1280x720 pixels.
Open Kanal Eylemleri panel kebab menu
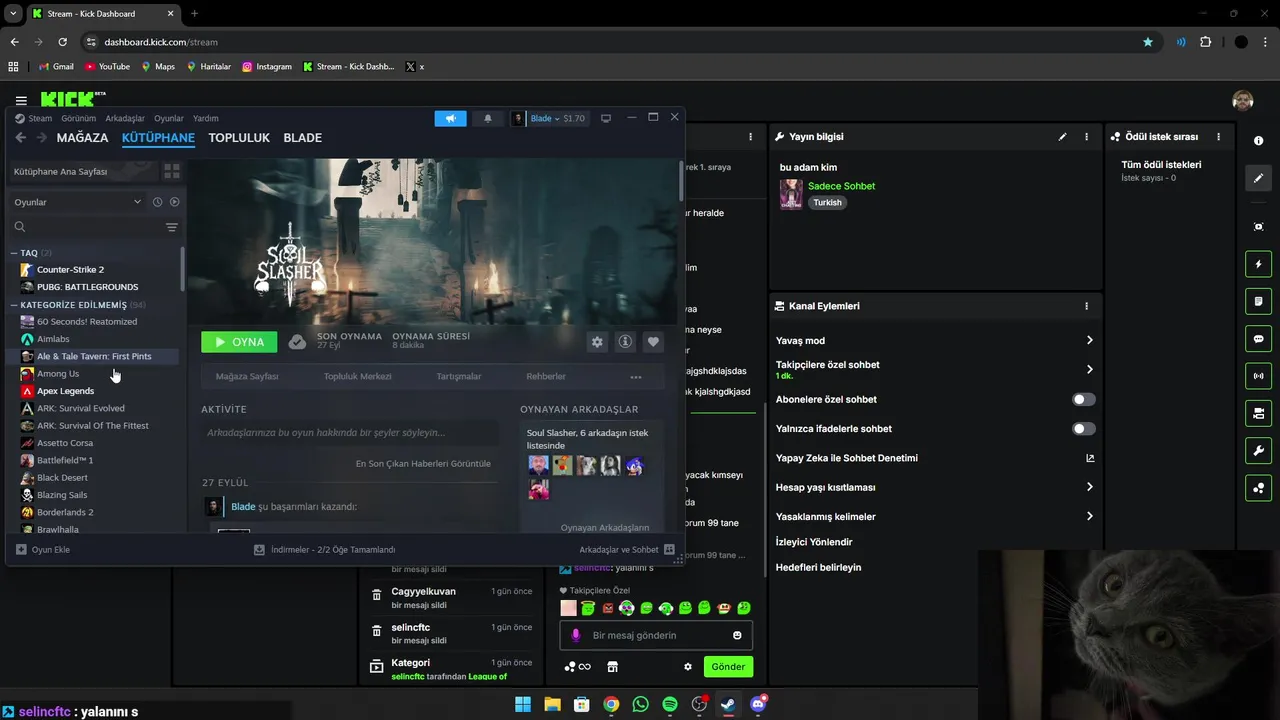pyautogui.click(x=1086, y=306)
